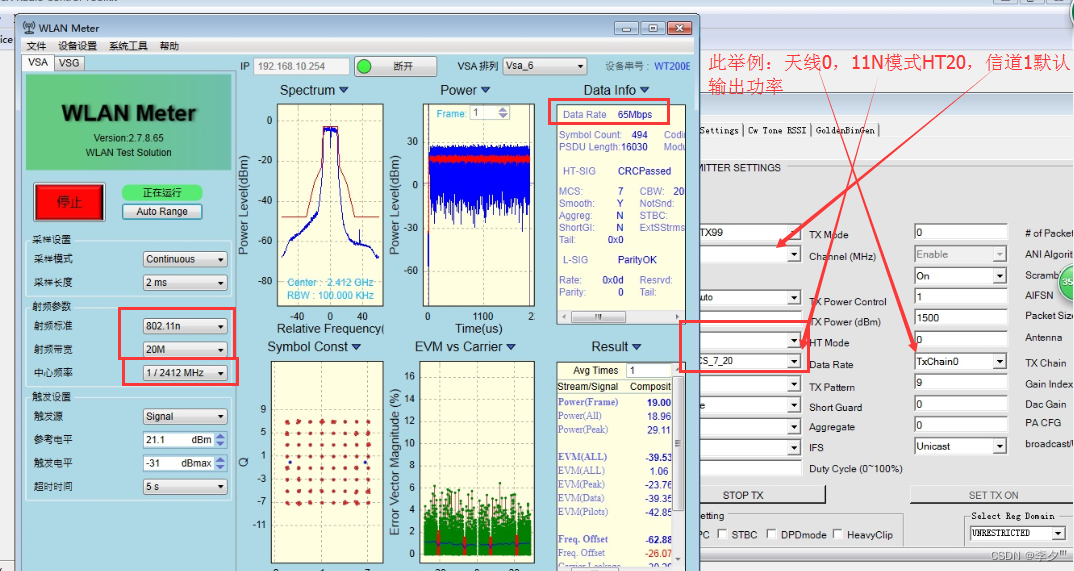Switch to the VSG tab
The height and width of the screenshot is (571, 1074).
pyautogui.click(x=68, y=63)
